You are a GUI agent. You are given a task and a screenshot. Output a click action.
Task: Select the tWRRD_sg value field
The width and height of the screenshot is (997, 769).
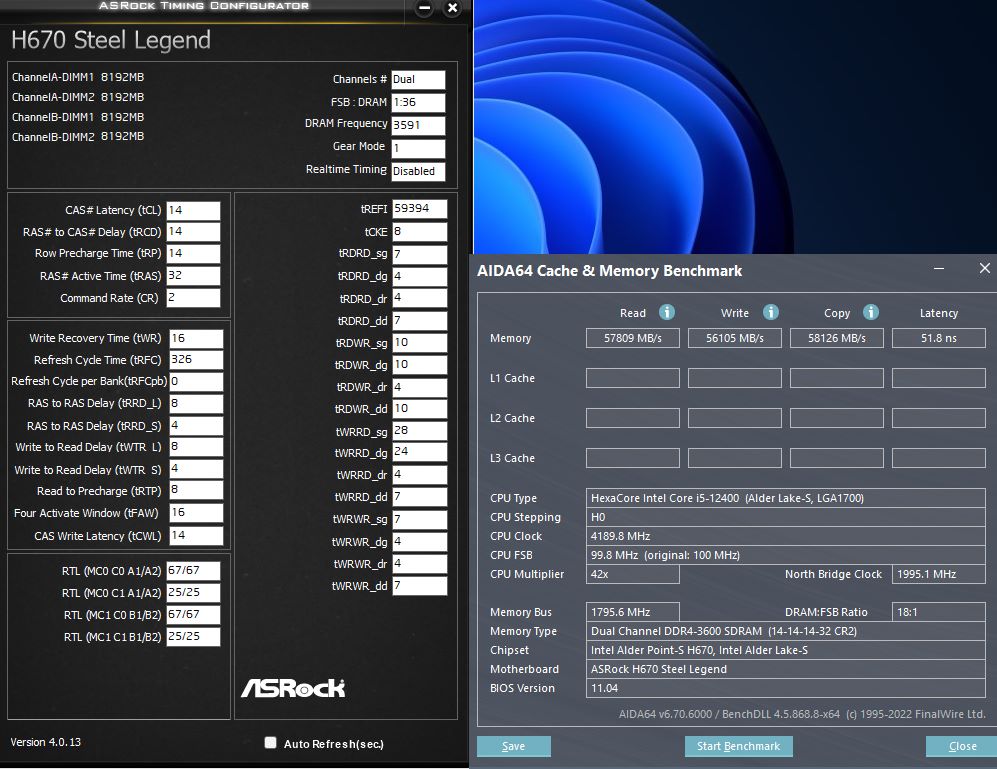pos(420,431)
